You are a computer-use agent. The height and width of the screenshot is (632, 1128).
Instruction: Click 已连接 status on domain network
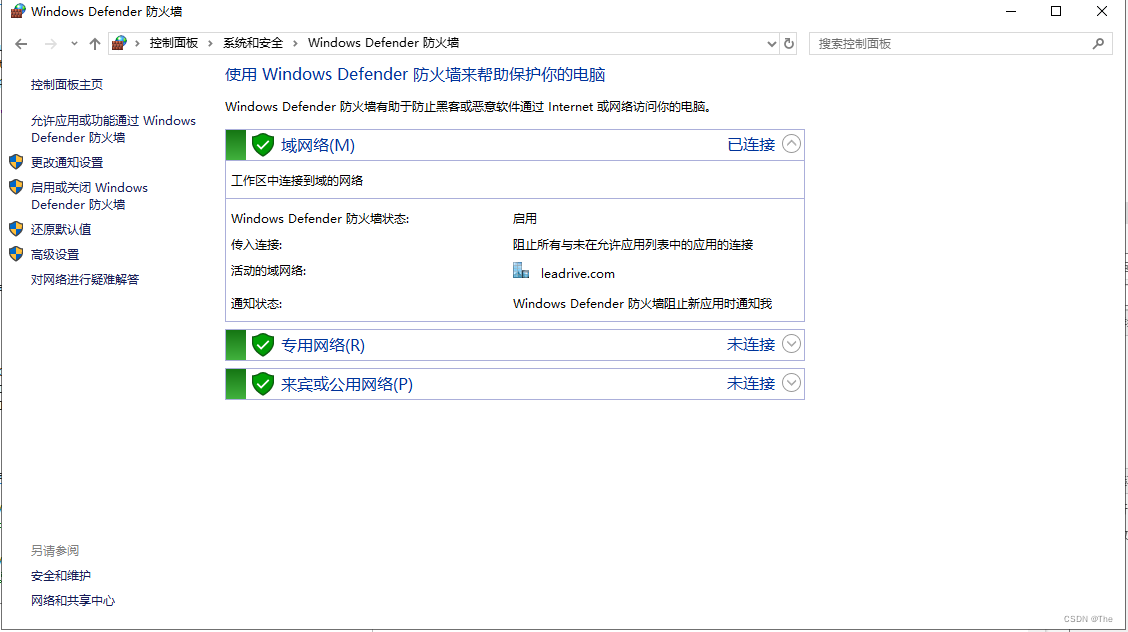(751, 145)
